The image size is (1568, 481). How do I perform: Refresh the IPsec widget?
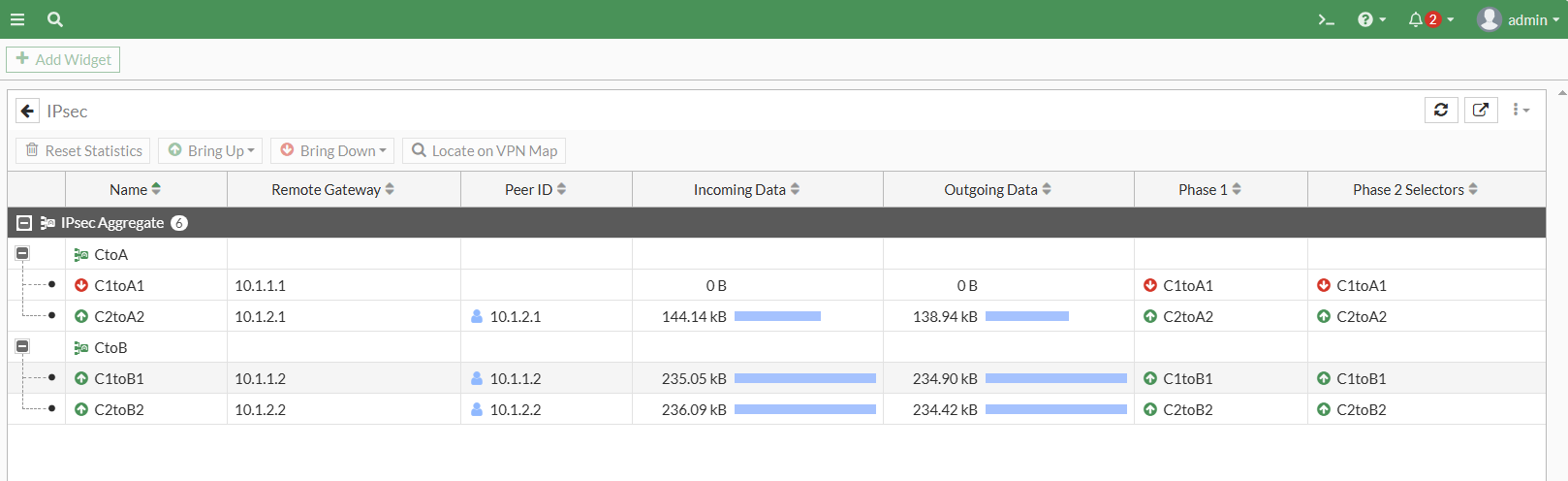[x=1441, y=110]
